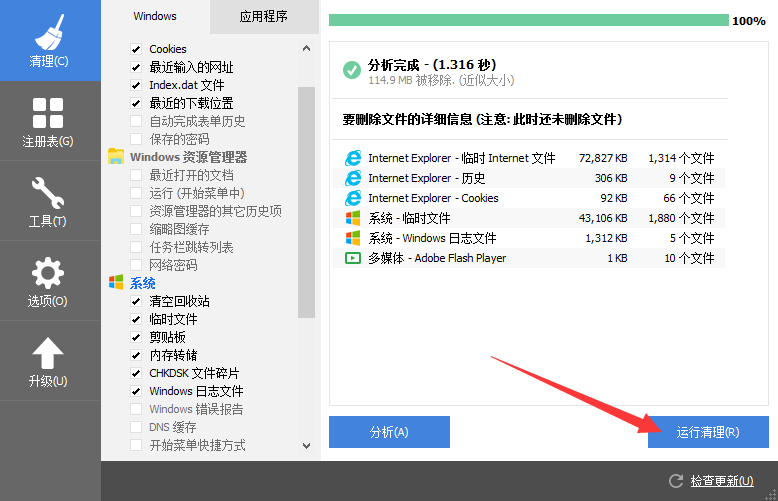This screenshot has height=501, width=778.
Task: Open the 注册表 registry grid icon
Action: [x=48, y=121]
